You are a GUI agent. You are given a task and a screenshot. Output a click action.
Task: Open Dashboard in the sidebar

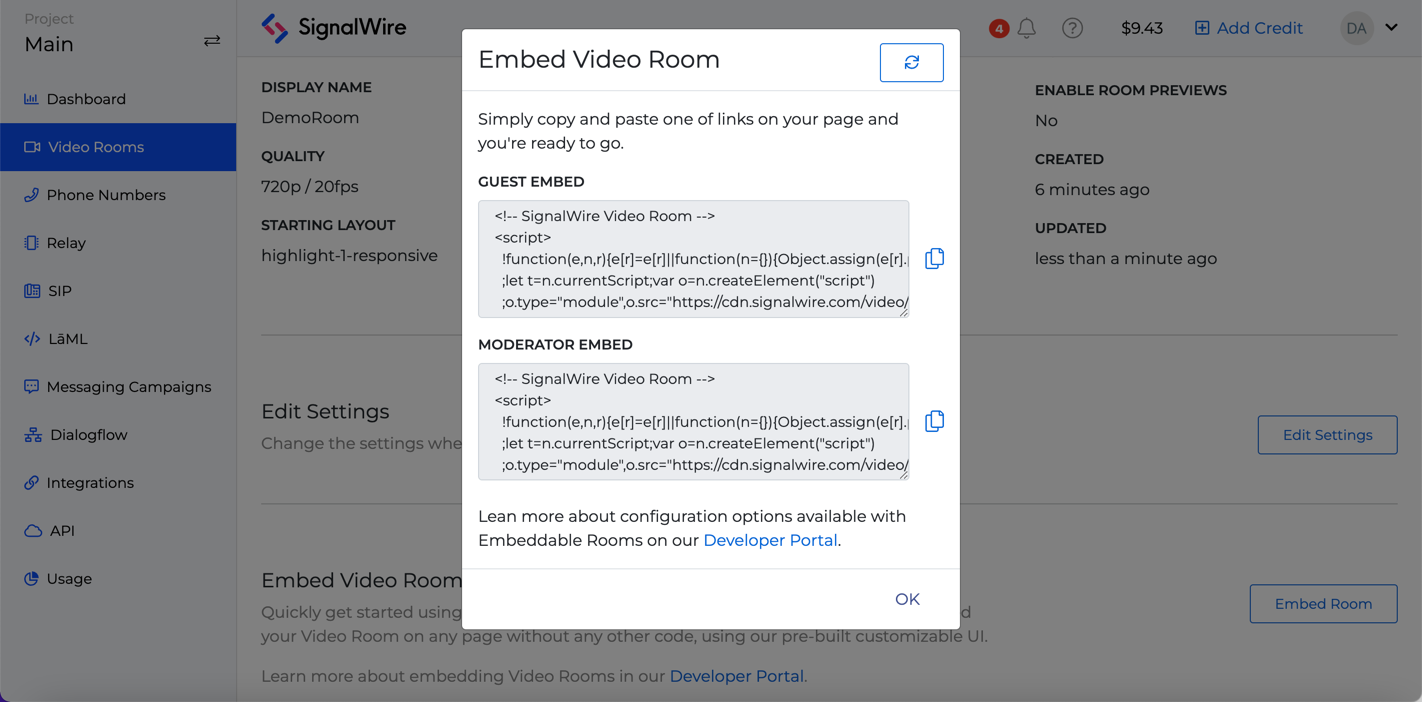118,99
